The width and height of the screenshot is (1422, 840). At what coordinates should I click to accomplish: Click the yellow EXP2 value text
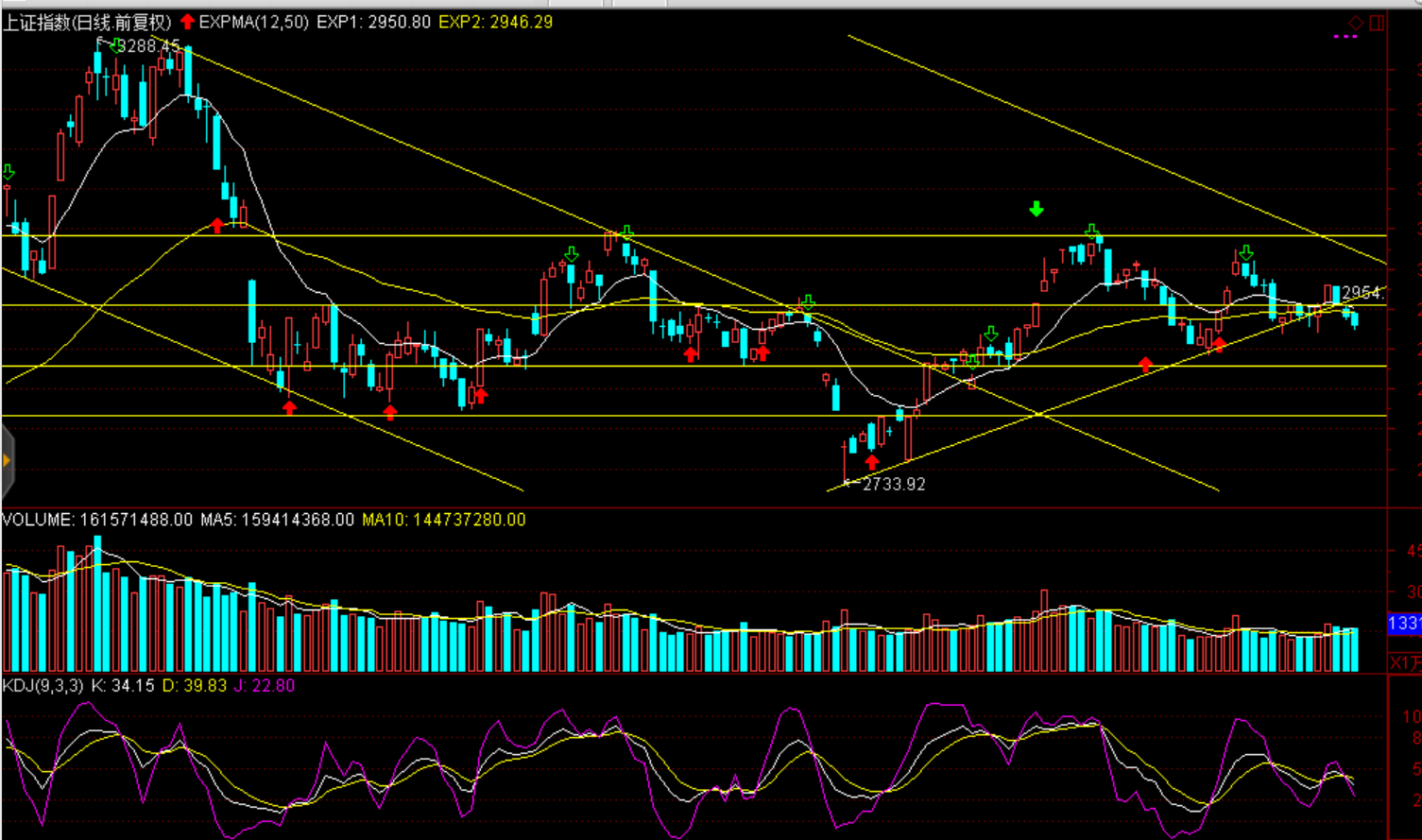495,22
